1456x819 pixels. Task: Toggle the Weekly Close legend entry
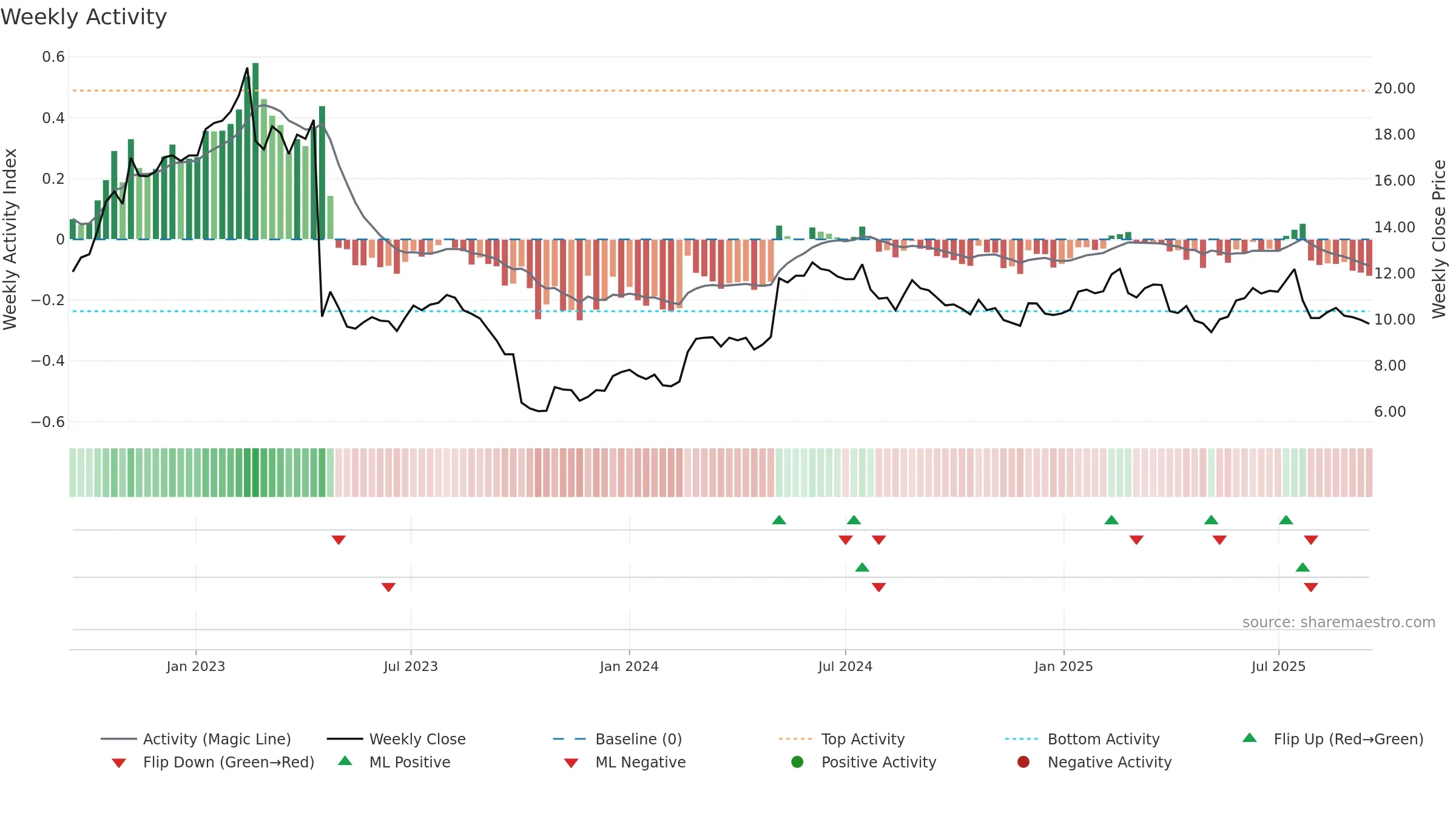396,739
